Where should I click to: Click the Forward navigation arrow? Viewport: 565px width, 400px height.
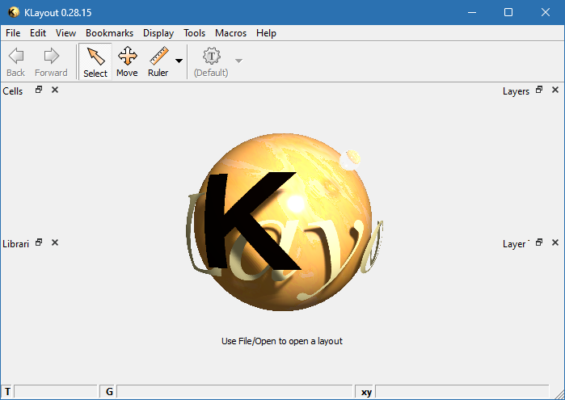(51, 62)
